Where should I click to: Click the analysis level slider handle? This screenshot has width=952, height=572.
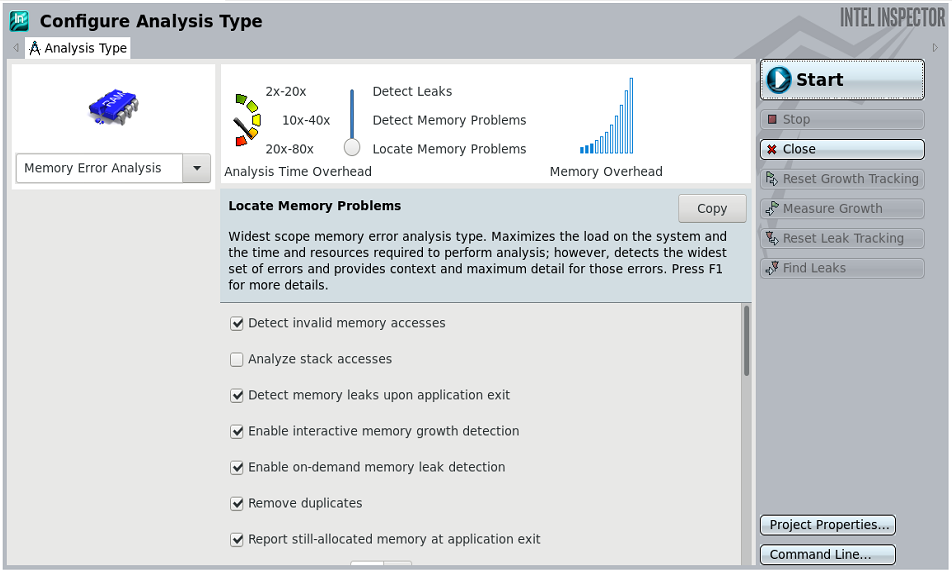[352, 147]
